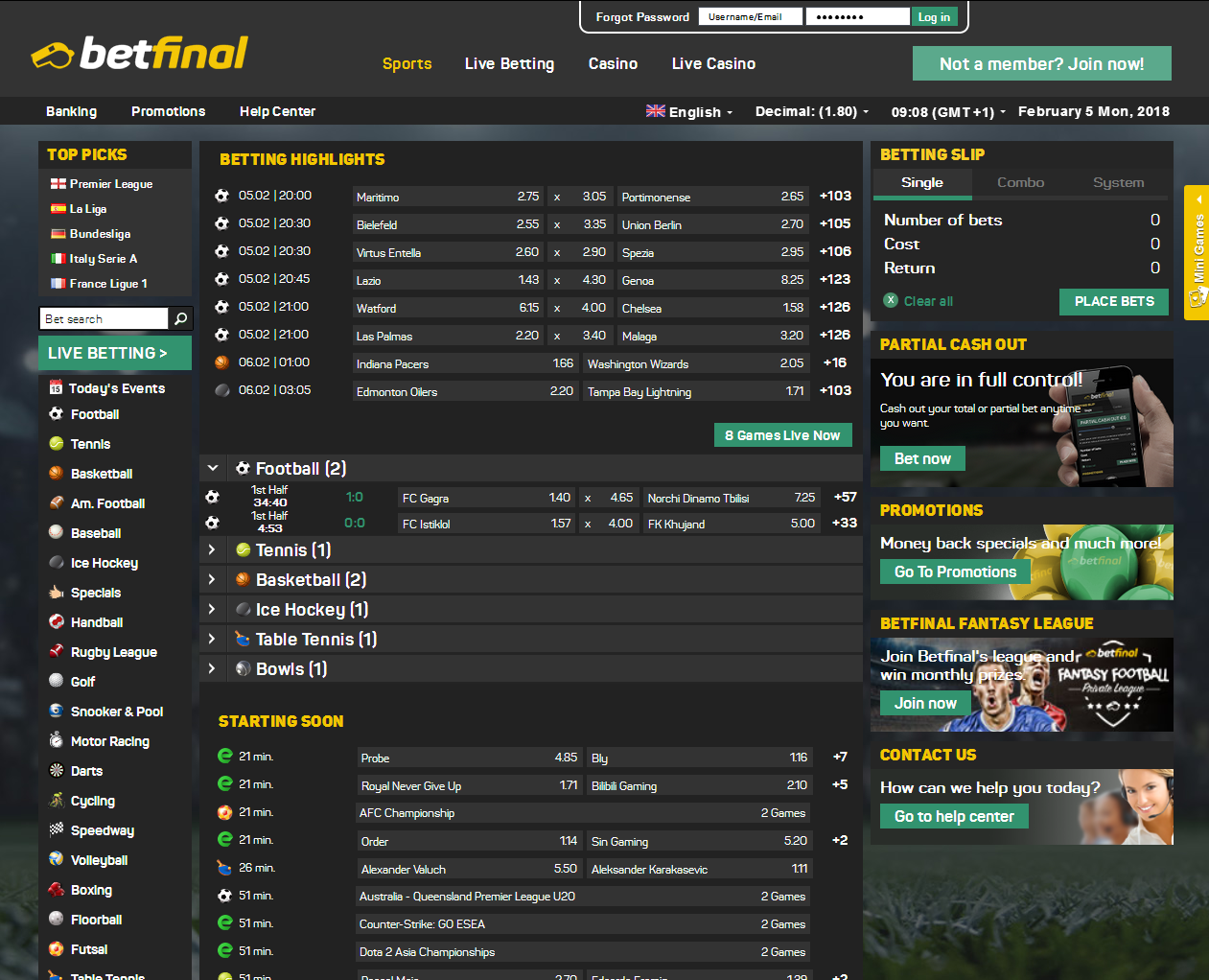Click the Betfinal logo
The image size is (1209, 980).
tap(140, 54)
